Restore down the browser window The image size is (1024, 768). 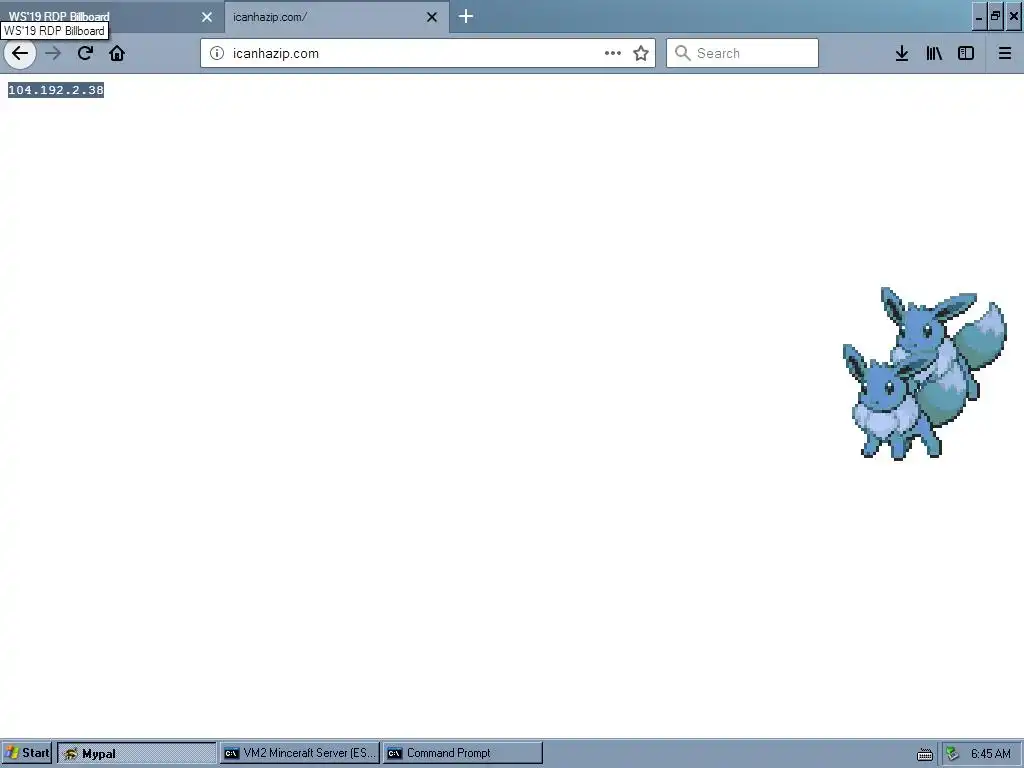(x=996, y=17)
